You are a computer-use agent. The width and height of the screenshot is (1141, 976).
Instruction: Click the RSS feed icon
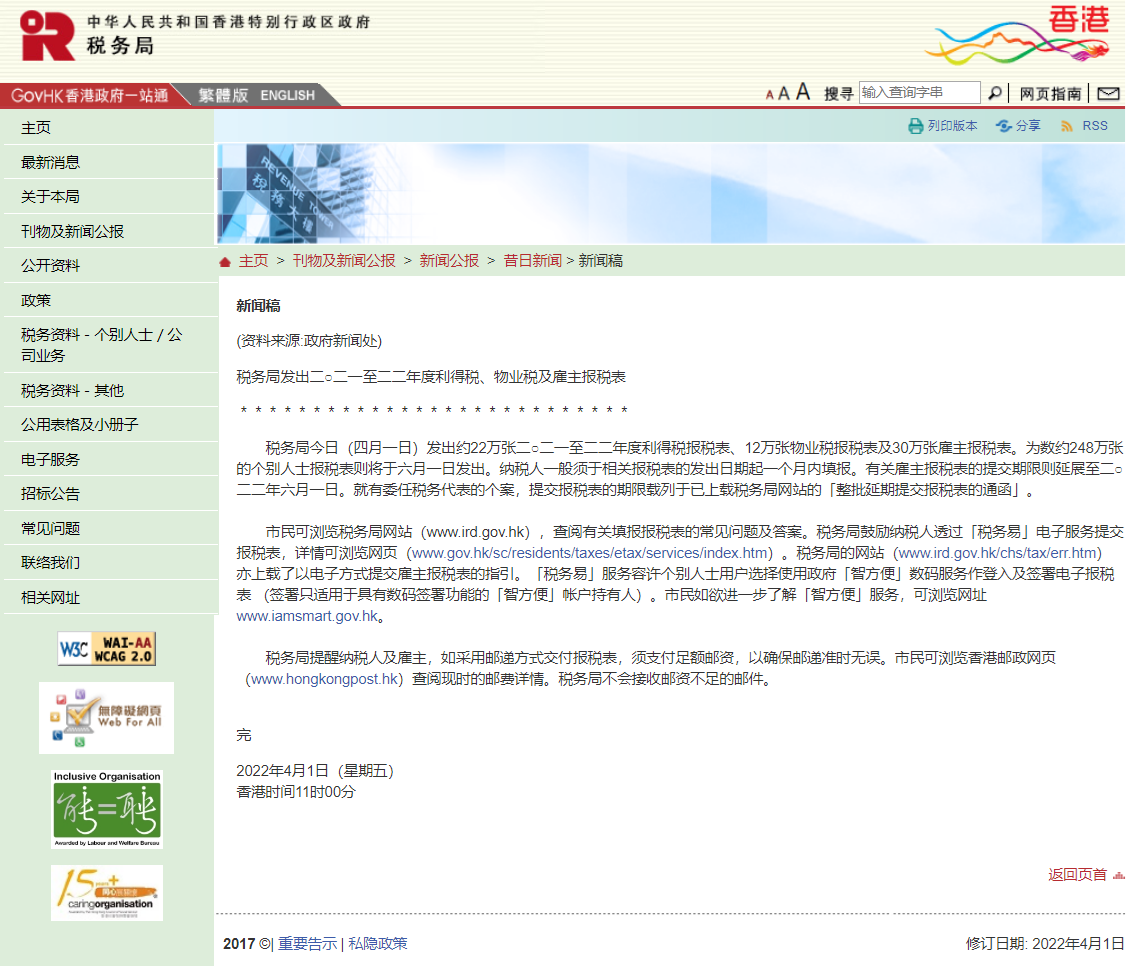(1067, 127)
